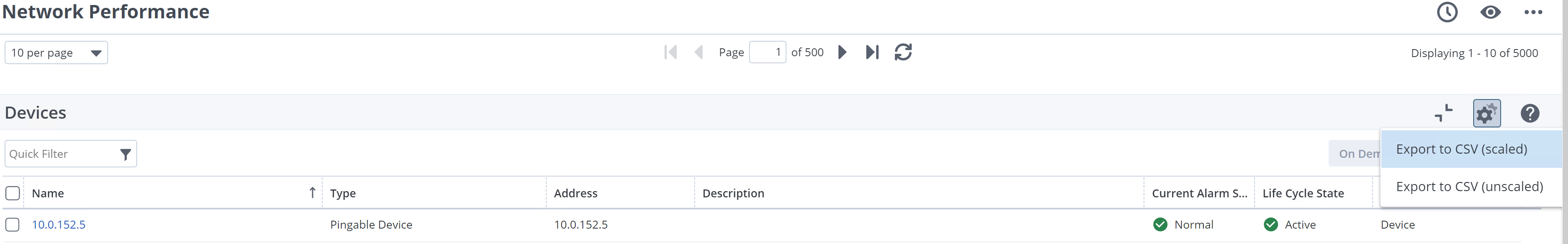Choose Export to CSV (unscaled)

1469,187
